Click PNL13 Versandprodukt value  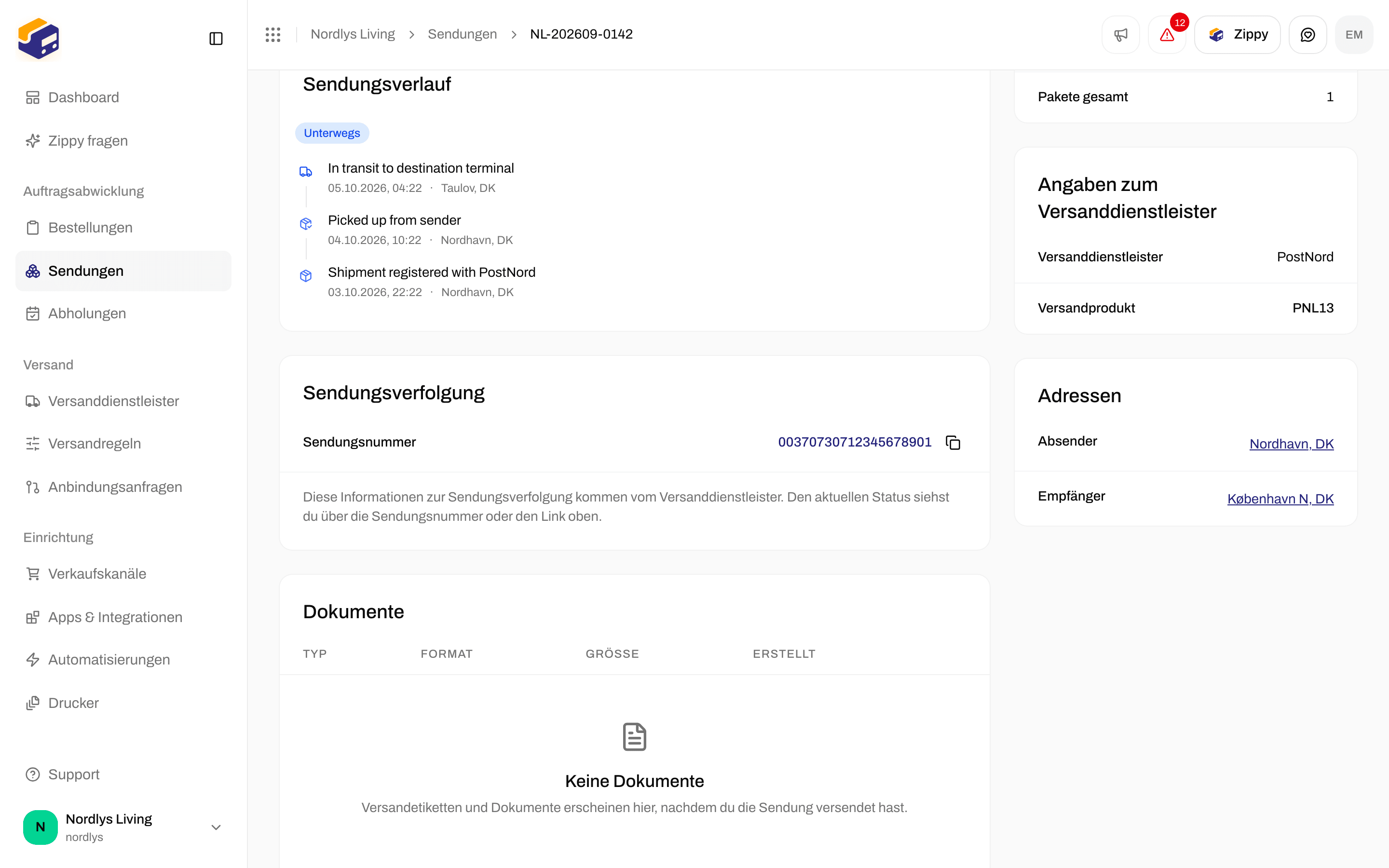[1313, 308]
